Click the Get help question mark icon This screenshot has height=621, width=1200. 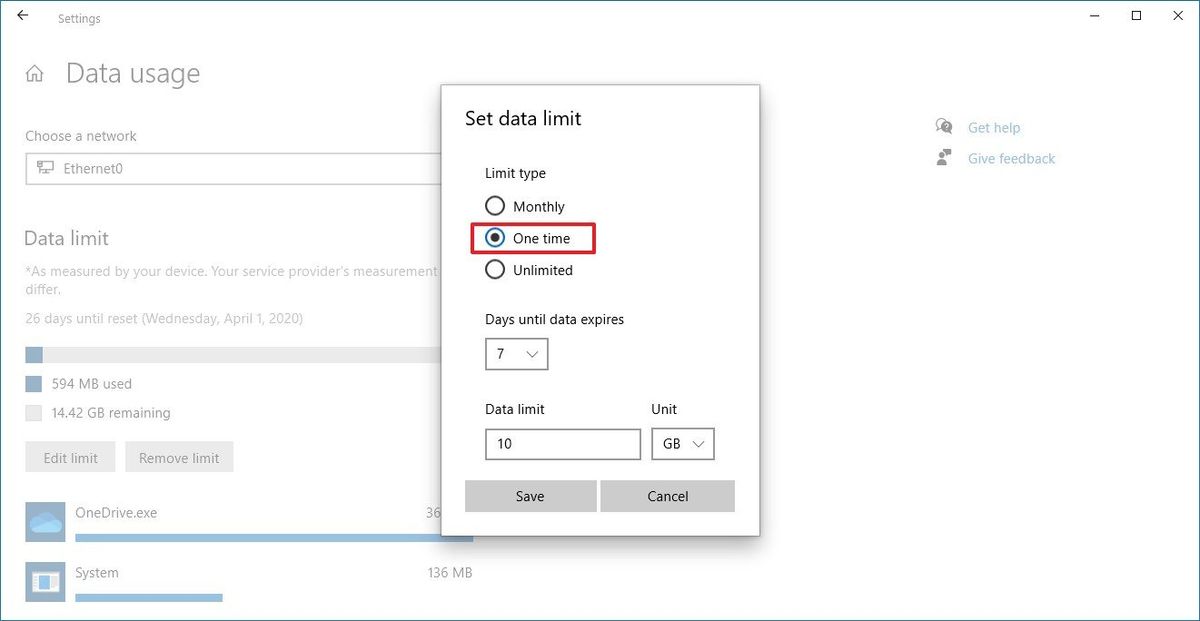[942, 126]
